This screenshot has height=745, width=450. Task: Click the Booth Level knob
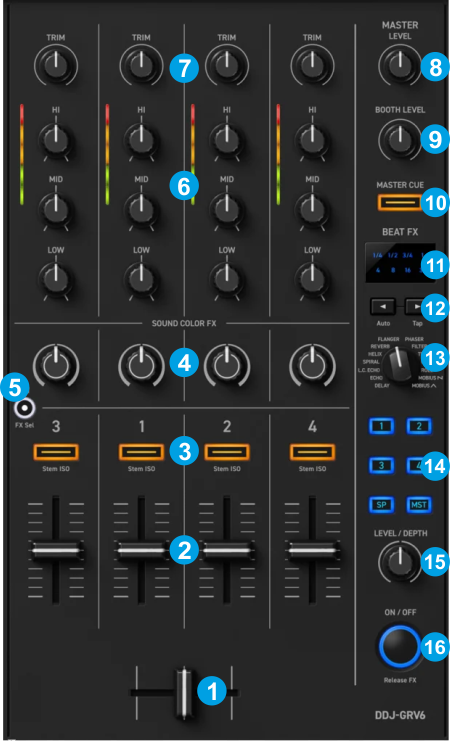pos(400,139)
